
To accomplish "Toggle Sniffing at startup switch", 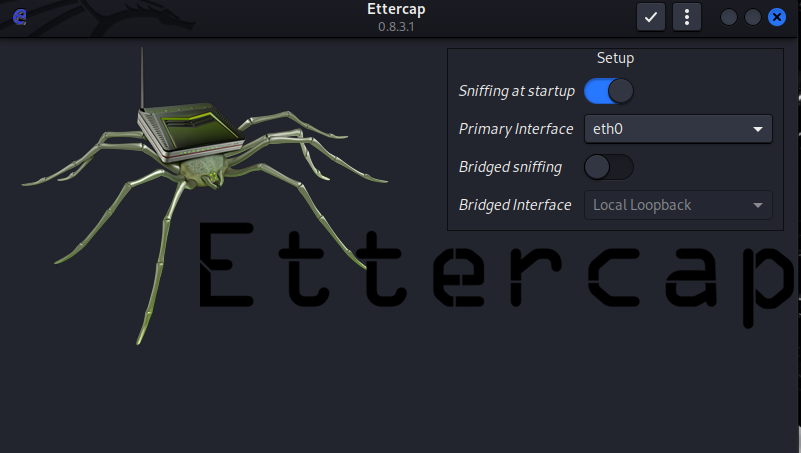I will pyautogui.click(x=608, y=91).
